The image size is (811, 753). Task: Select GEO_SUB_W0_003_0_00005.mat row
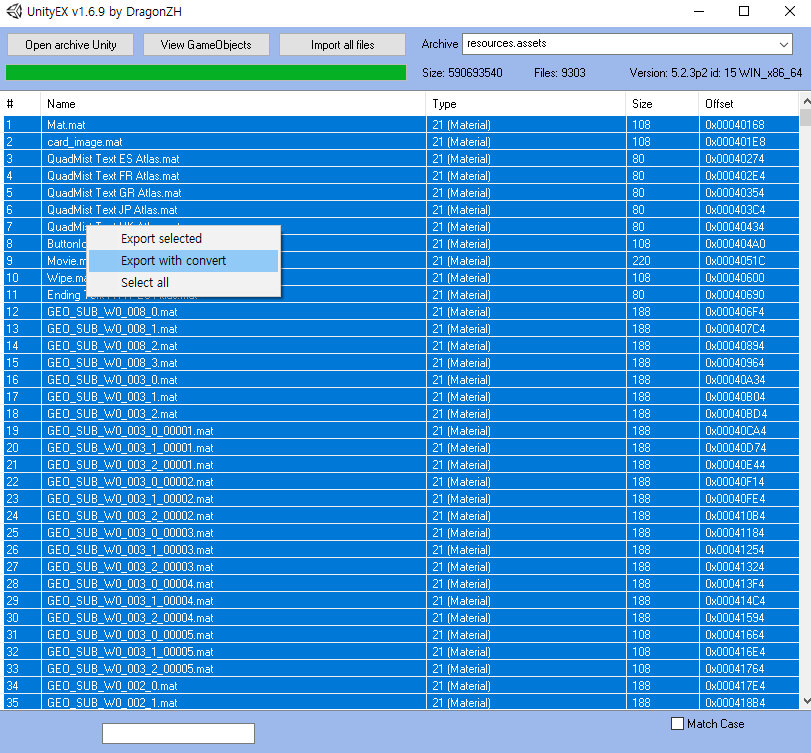pos(401,635)
